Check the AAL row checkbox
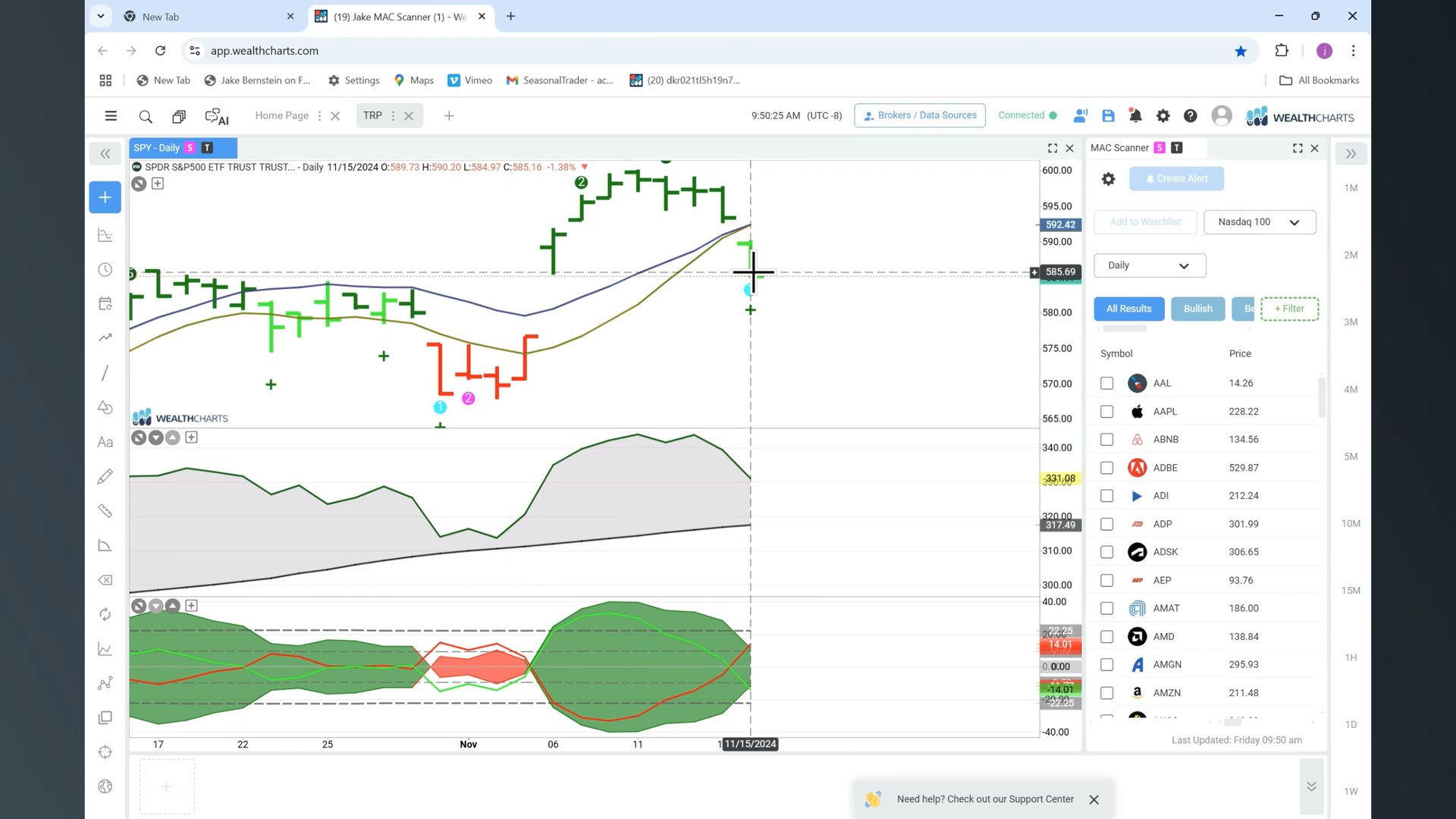 pyautogui.click(x=1107, y=384)
